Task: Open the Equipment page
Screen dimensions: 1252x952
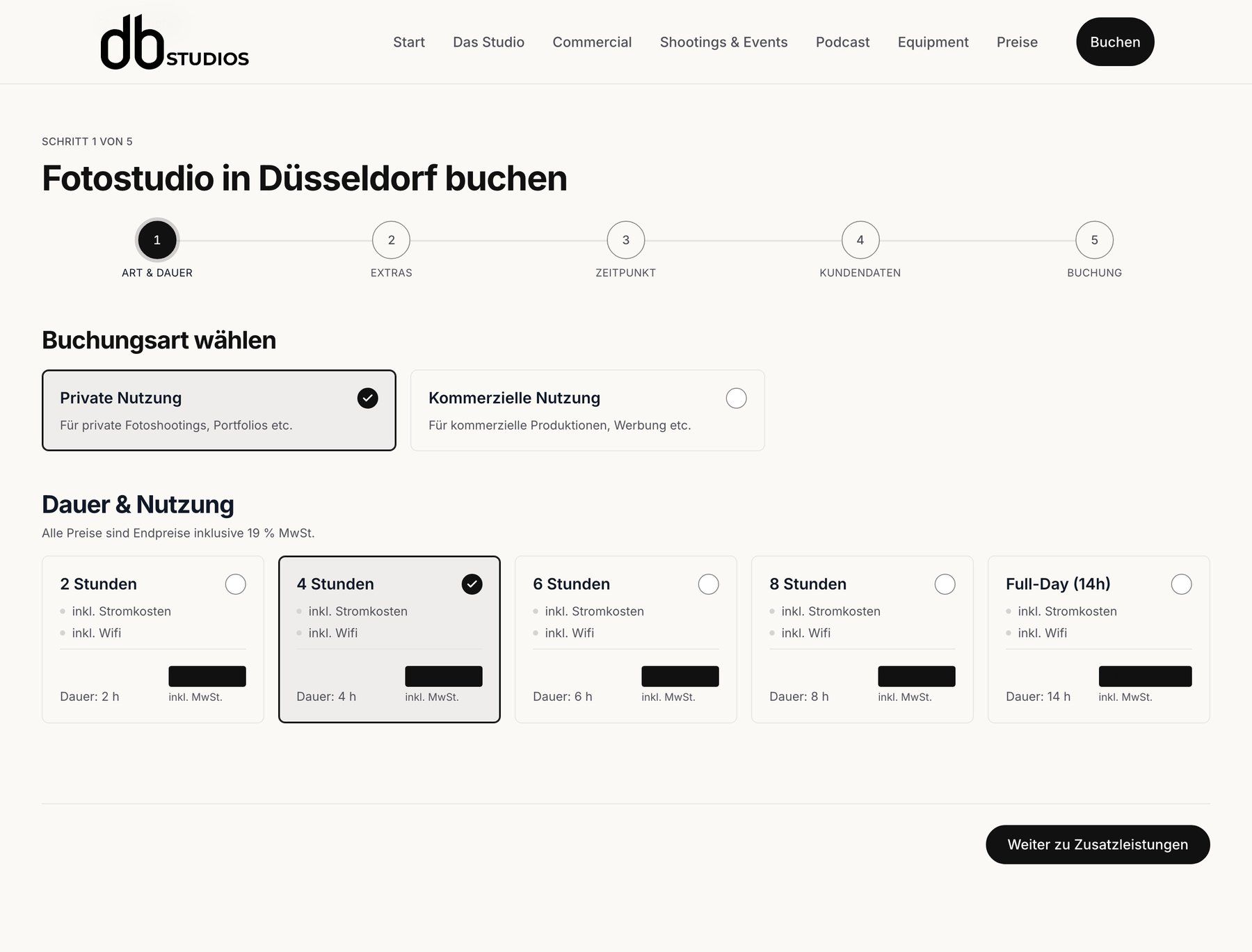Action: (933, 42)
